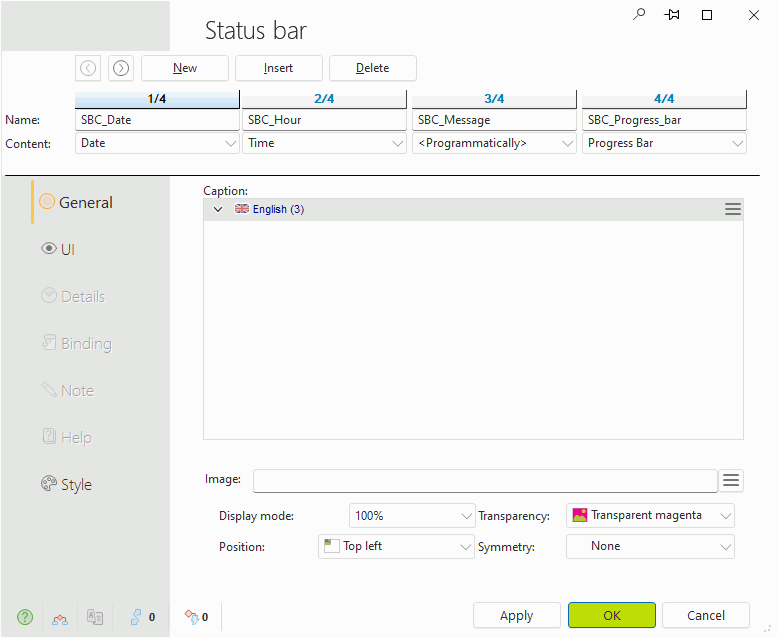Open the Caption hamburger menu icon
Viewport: 777px width, 638px height.
pyautogui.click(x=733, y=209)
